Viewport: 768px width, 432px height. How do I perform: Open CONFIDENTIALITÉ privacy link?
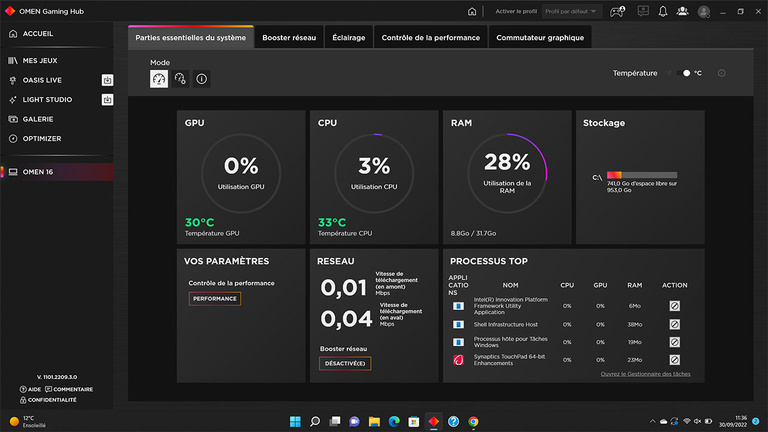pyautogui.click(x=48, y=400)
